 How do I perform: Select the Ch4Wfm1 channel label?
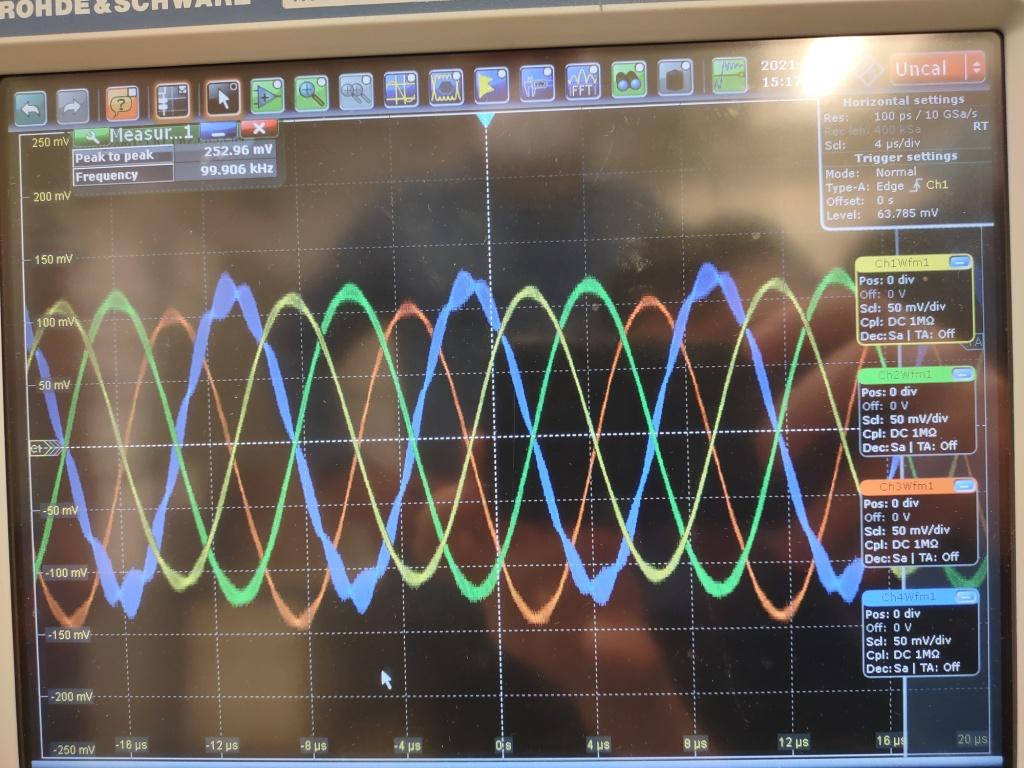tap(908, 597)
